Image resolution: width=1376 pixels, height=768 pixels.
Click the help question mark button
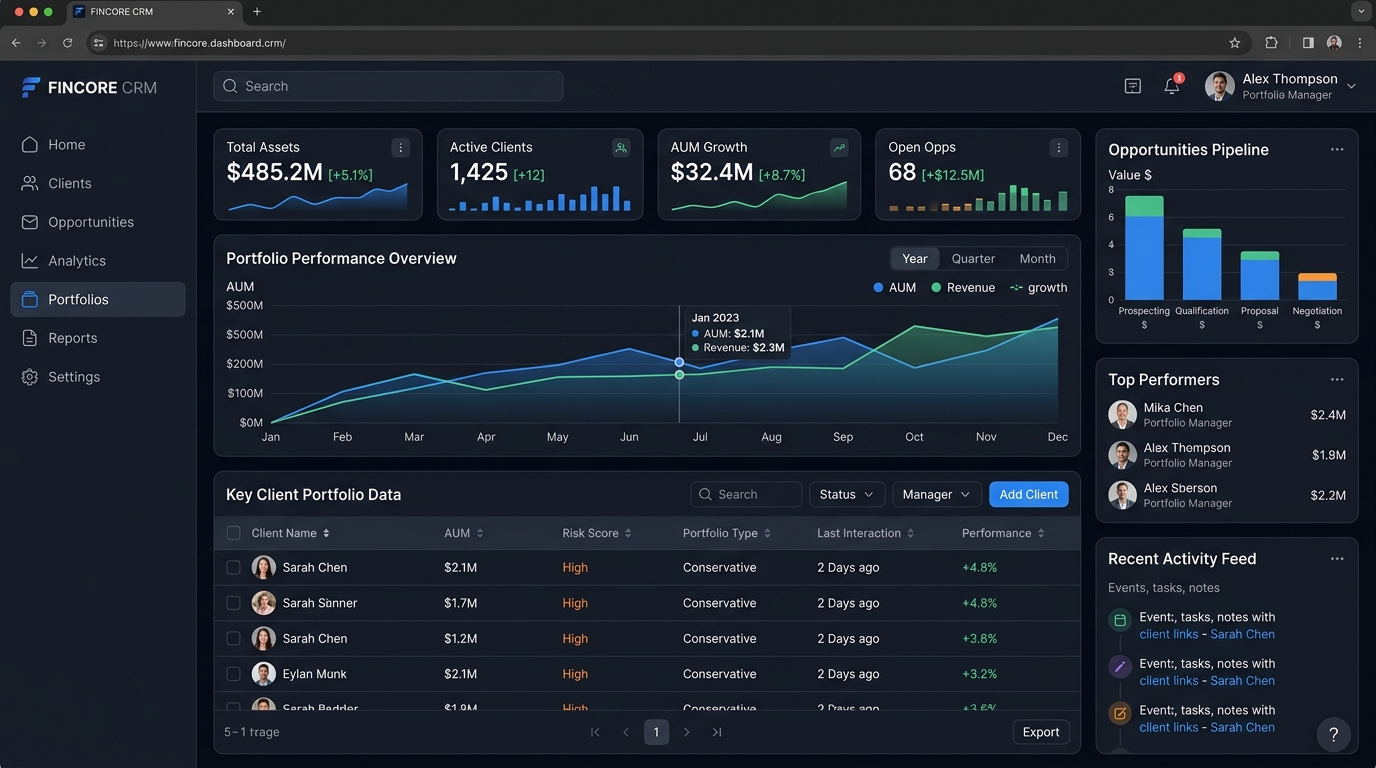1334,735
